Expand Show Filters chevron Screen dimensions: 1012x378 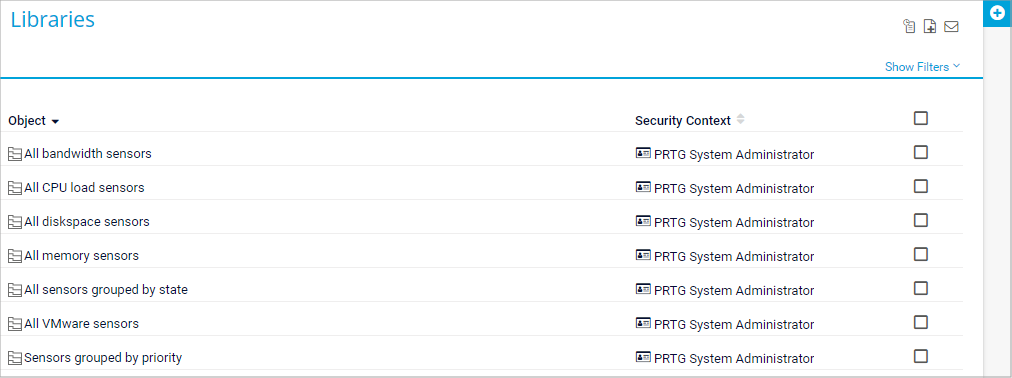[x=956, y=66]
